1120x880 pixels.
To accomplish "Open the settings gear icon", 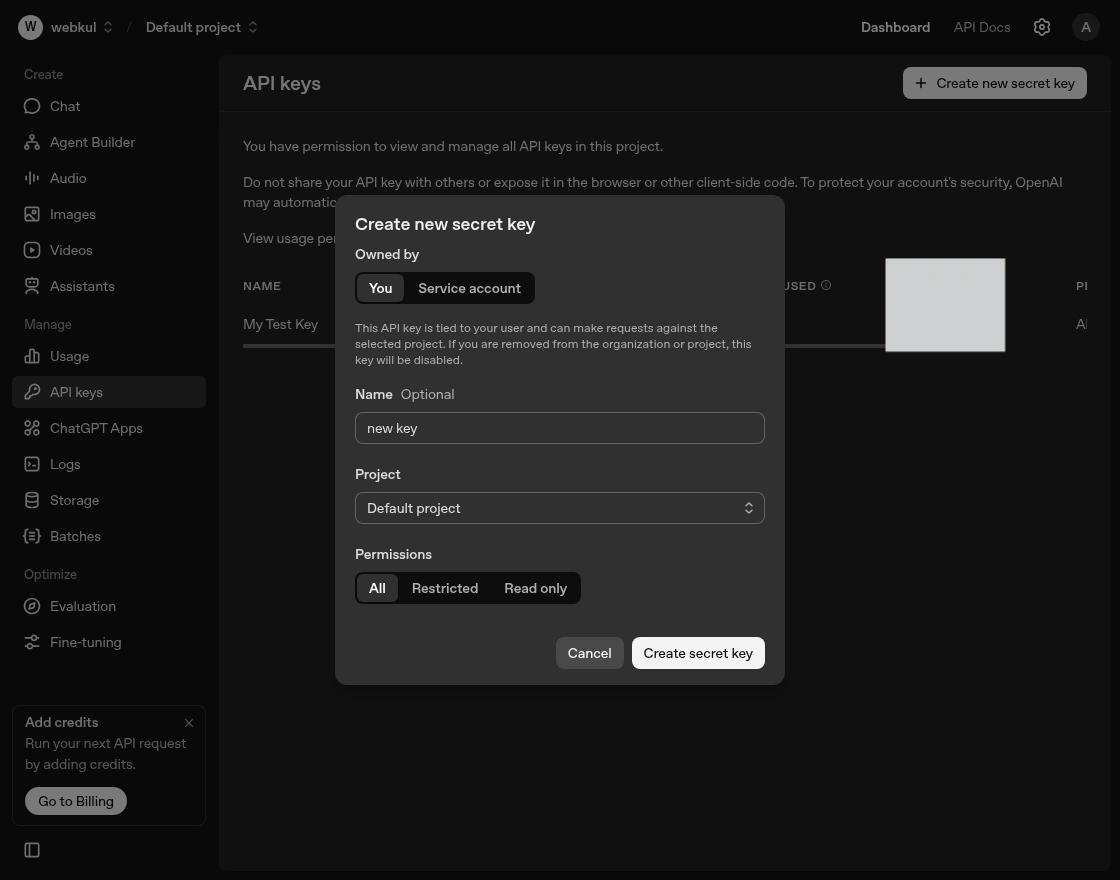I will pyautogui.click(x=1042, y=27).
